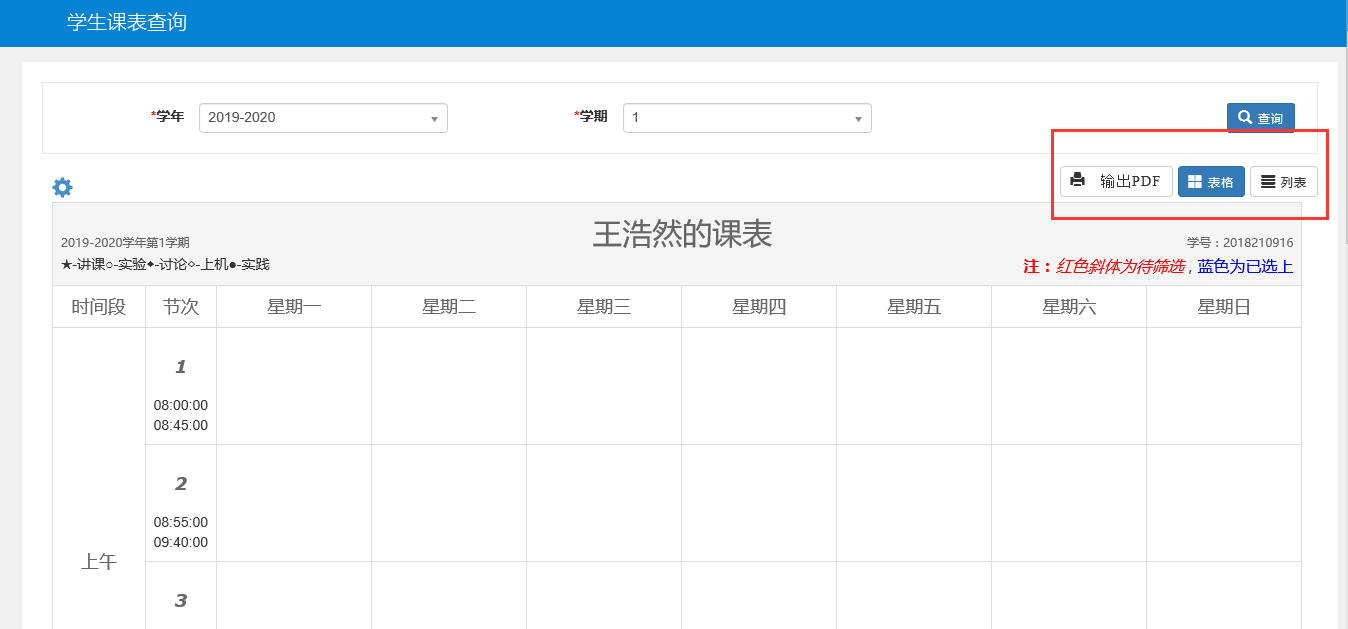Select the 星期一 column header
1348x629 pixels.
tap(294, 307)
